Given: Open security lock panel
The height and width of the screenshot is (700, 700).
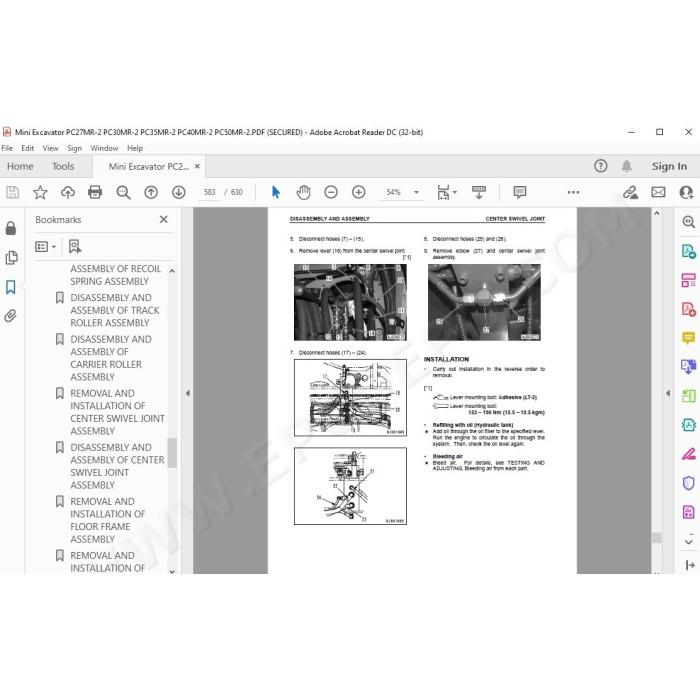Looking at the screenshot, I should [11, 228].
